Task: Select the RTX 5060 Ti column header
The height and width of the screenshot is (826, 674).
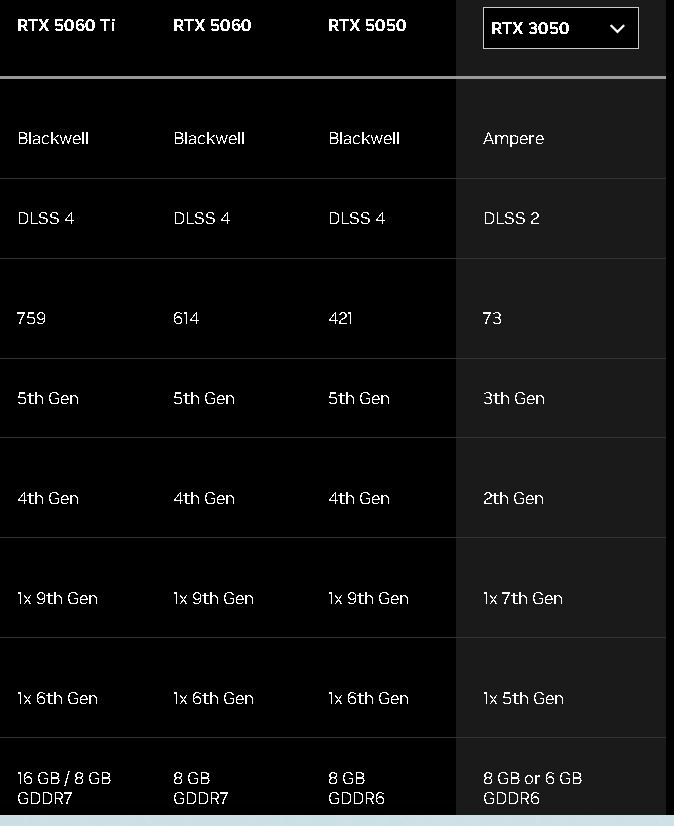Action: coord(66,25)
